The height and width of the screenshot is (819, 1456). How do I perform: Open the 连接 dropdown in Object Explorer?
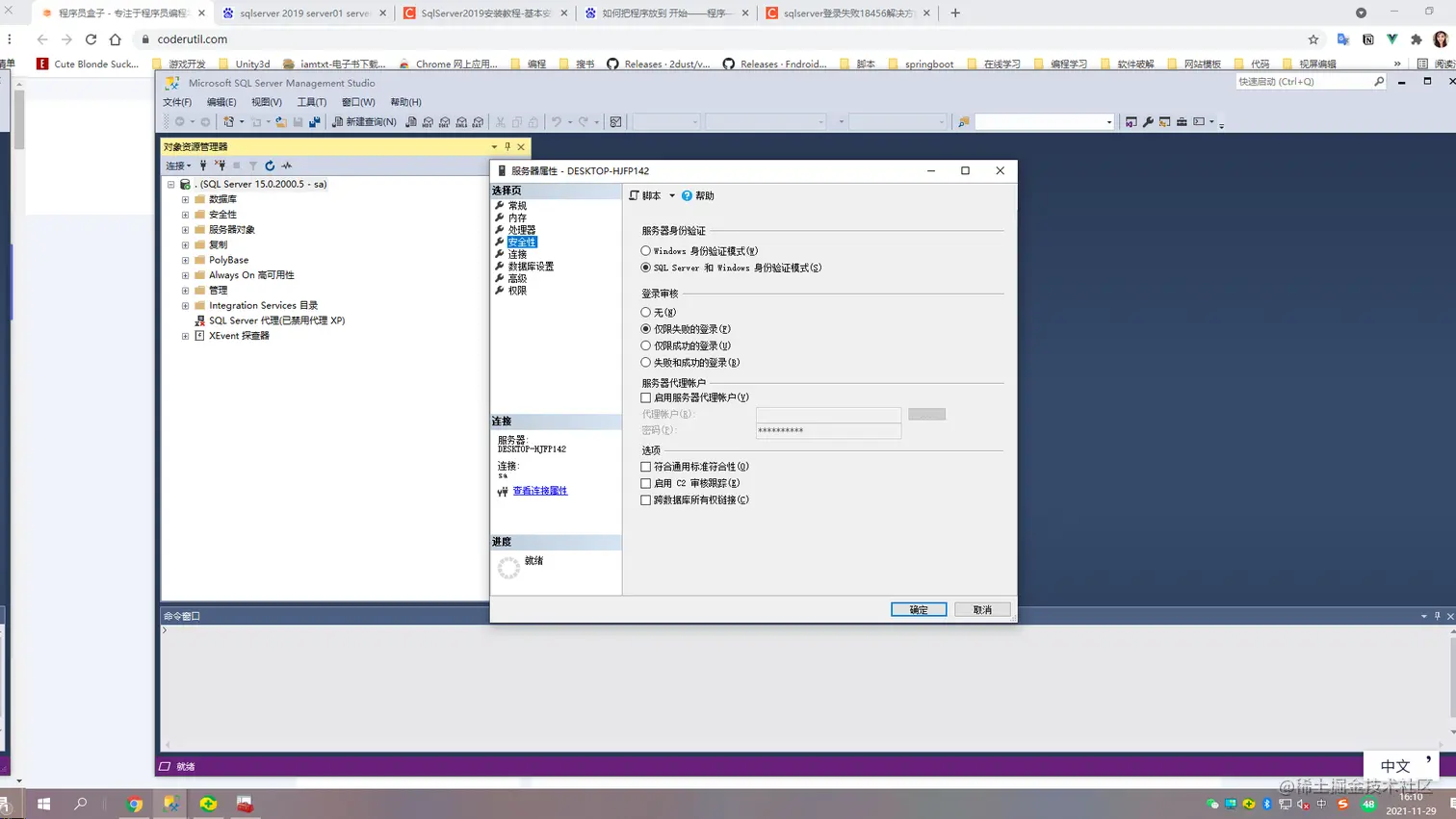pyautogui.click(x=178, y=166)
